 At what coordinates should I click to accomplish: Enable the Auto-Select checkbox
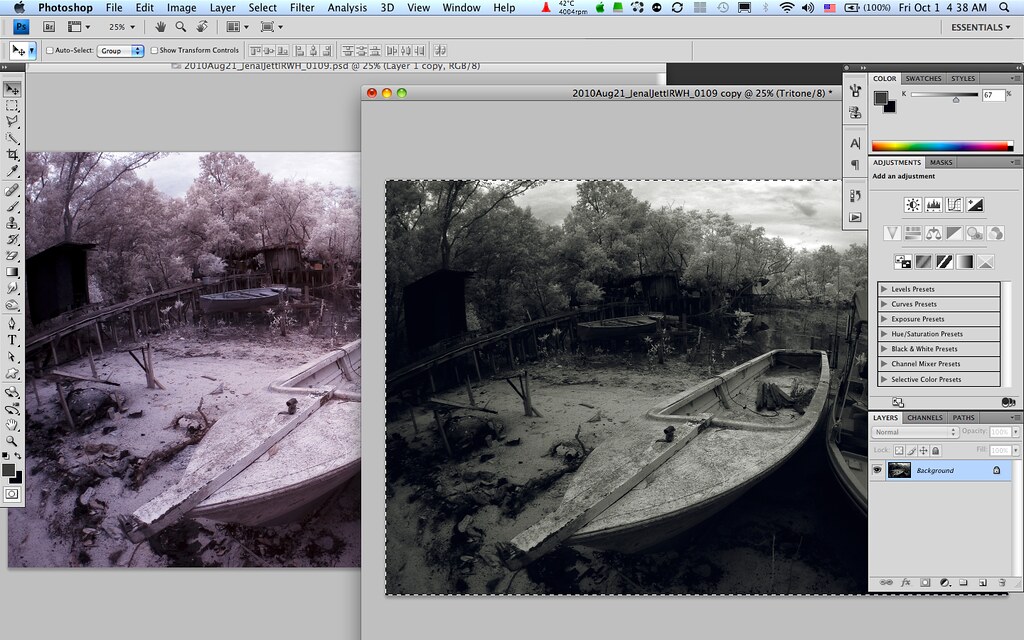[x=50, y=50]
